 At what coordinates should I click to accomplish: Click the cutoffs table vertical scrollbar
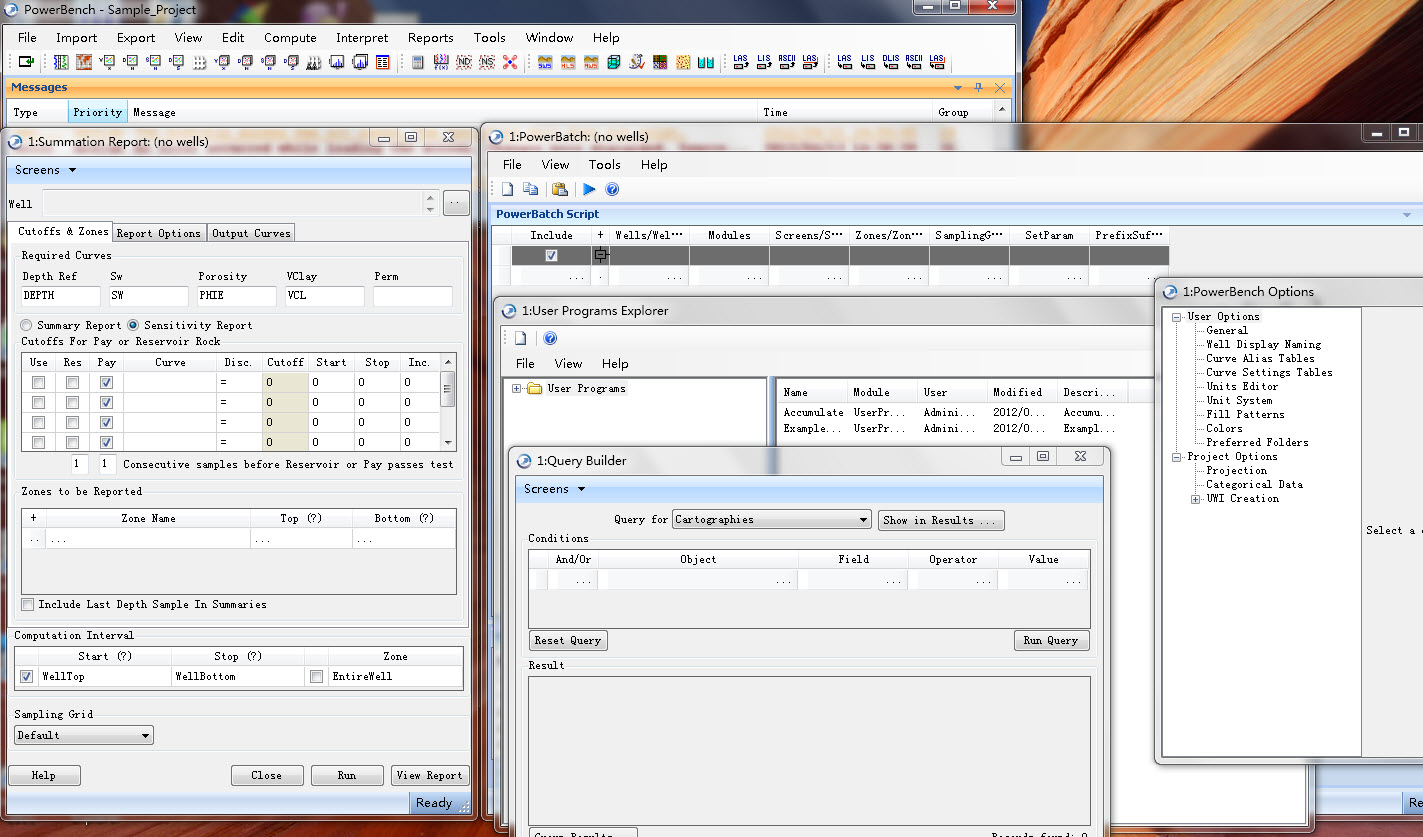pyautogui.click(x=448, y=402)
